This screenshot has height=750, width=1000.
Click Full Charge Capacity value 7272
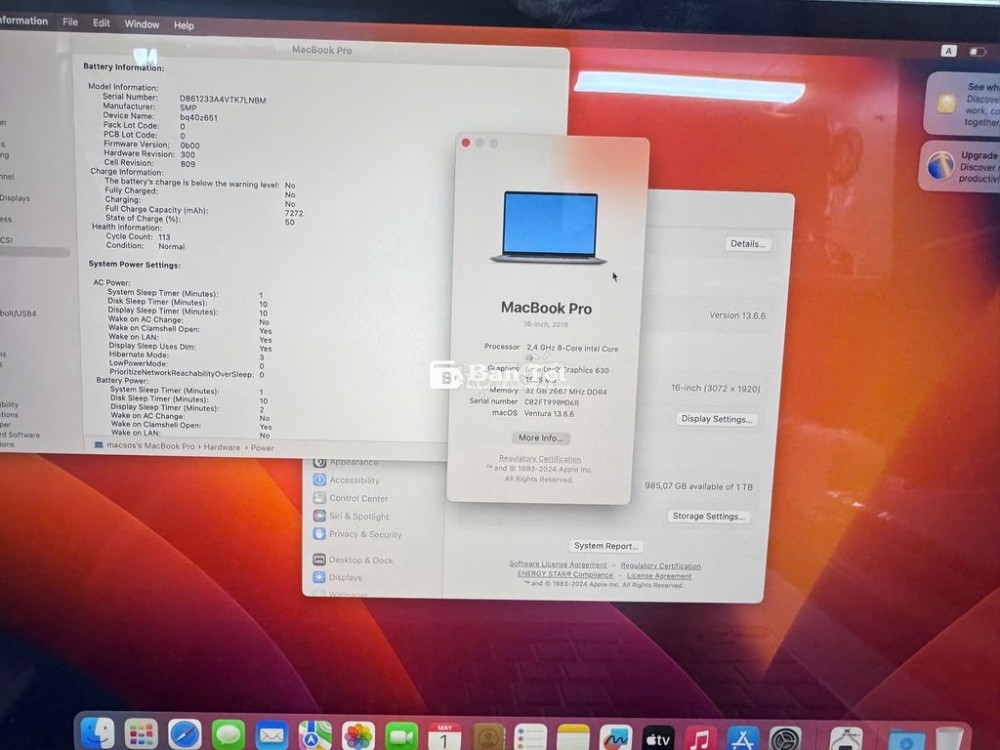(x=294, y=213)
